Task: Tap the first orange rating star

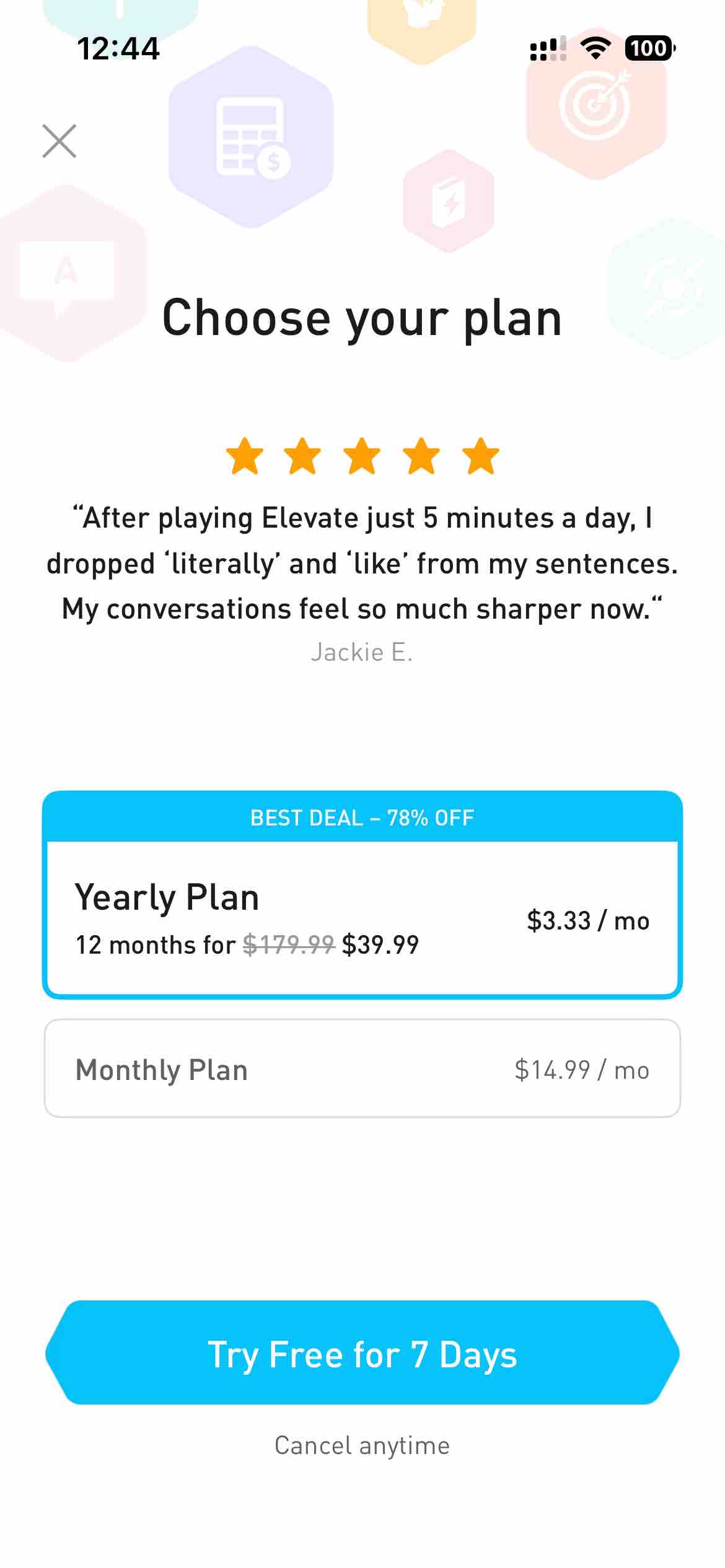Action: 245,456
